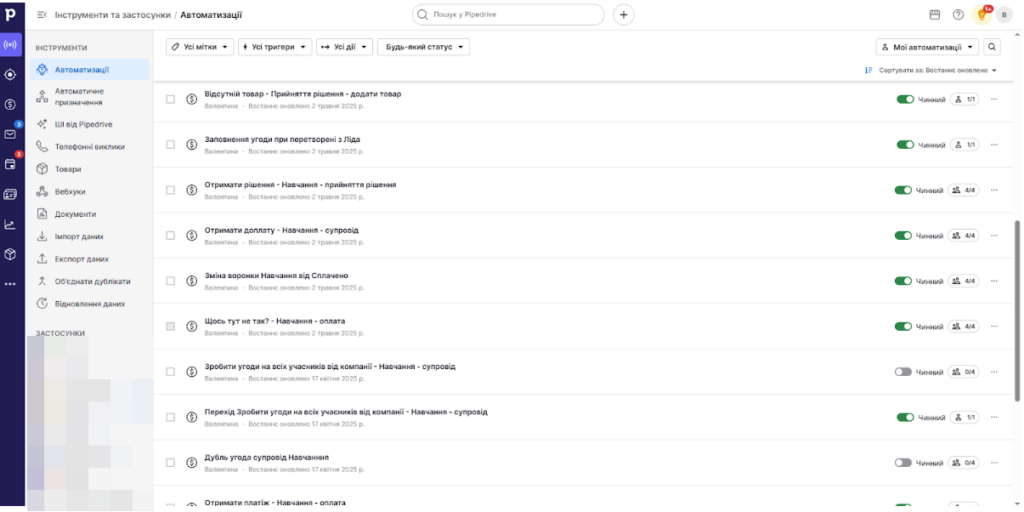The height and width of the screenshot is (512, 1024).
Task: Open Insights chart icon in left rail
Action: click(10, 224)
